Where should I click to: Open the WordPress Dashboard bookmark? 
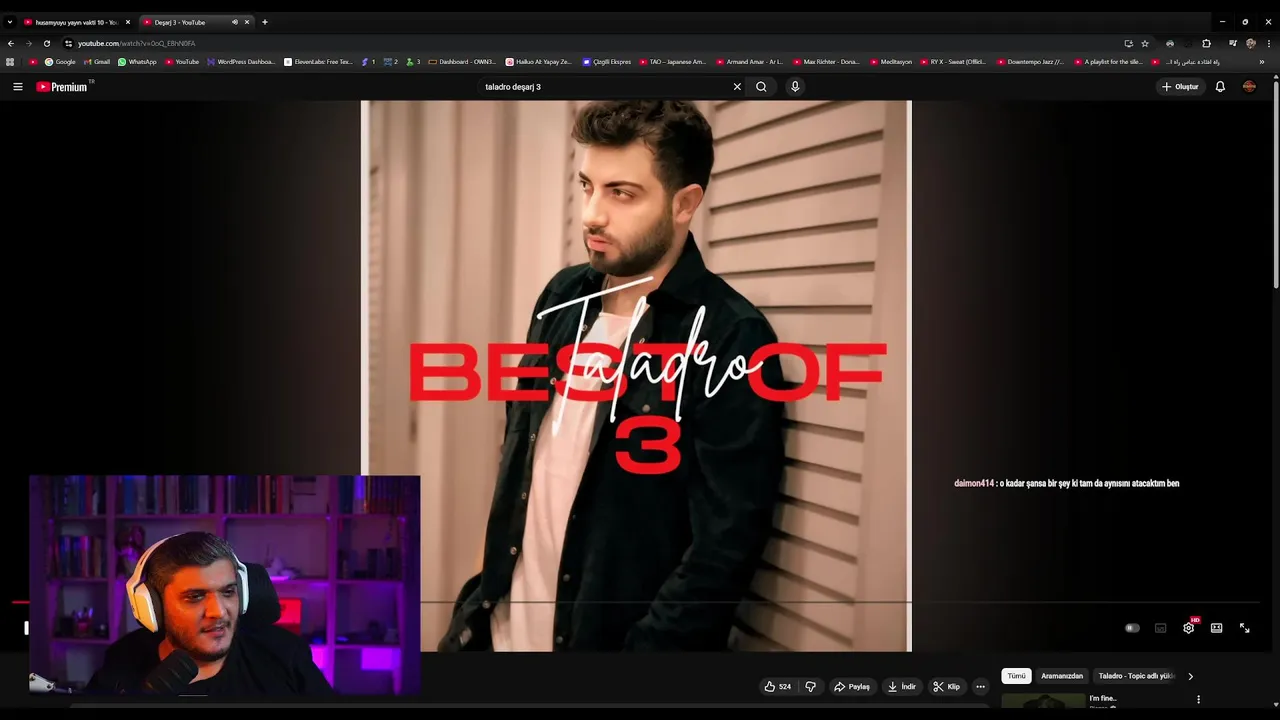(241, 62)
